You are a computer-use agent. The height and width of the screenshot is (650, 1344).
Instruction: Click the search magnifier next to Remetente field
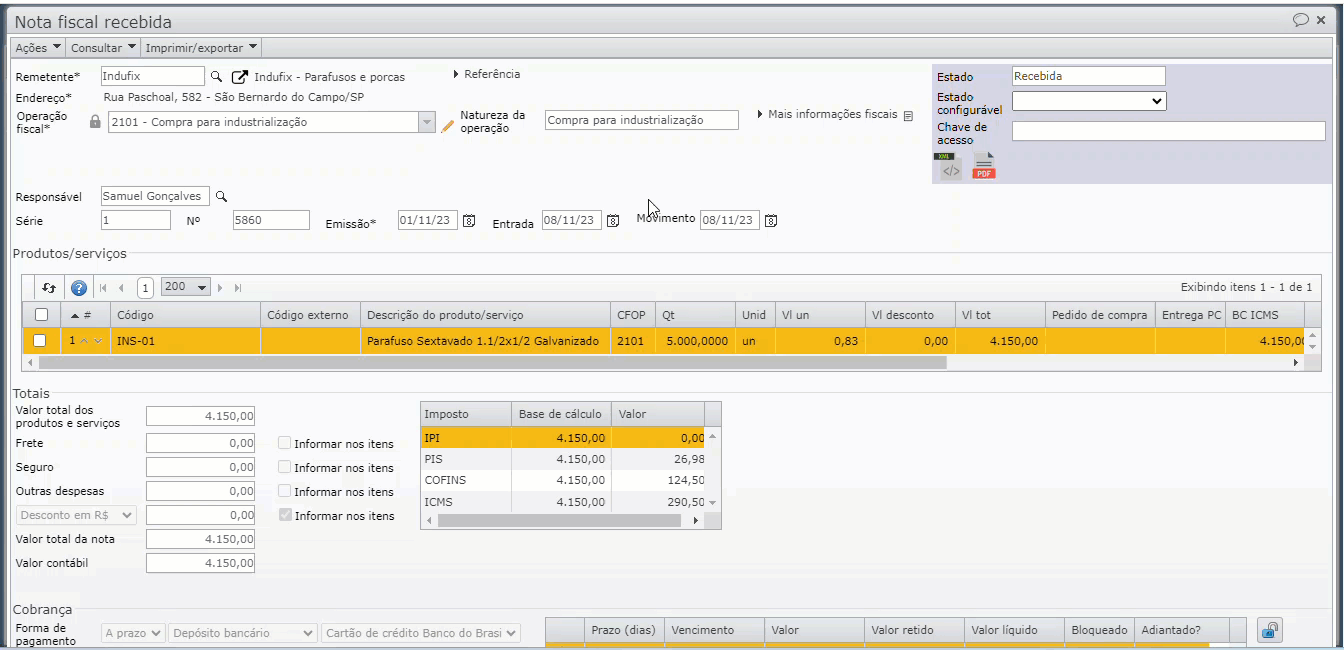click(216, 77)
